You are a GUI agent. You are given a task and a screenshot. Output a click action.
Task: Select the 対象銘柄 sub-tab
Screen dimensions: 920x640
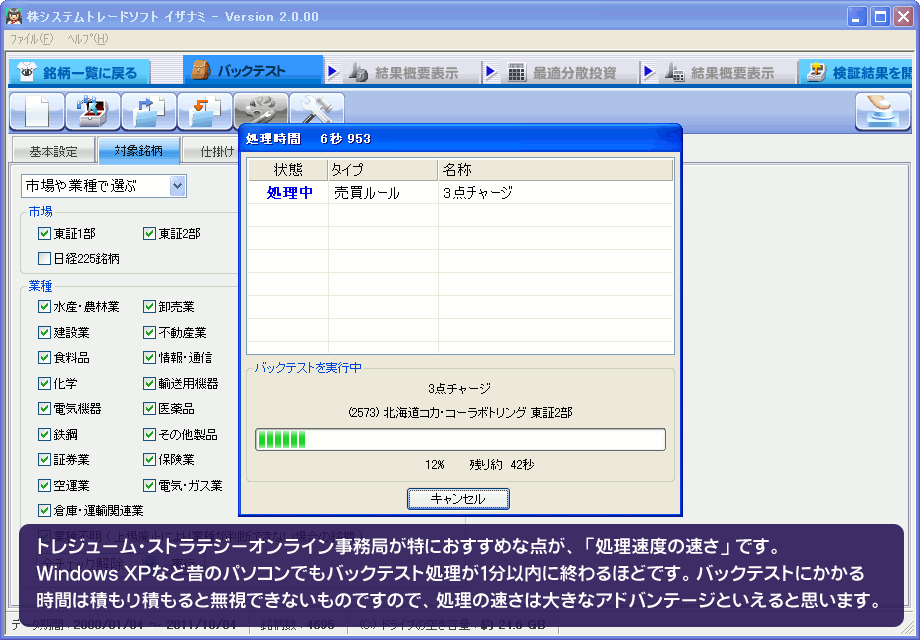point(138,150)
